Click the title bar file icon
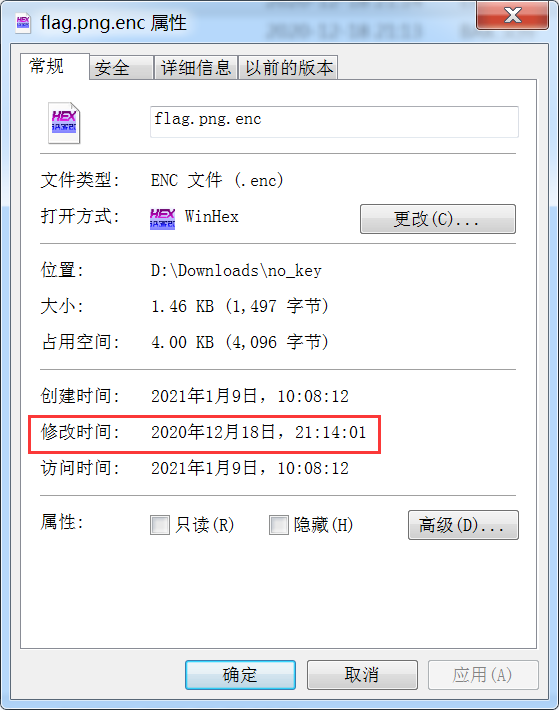 point(23,22)
